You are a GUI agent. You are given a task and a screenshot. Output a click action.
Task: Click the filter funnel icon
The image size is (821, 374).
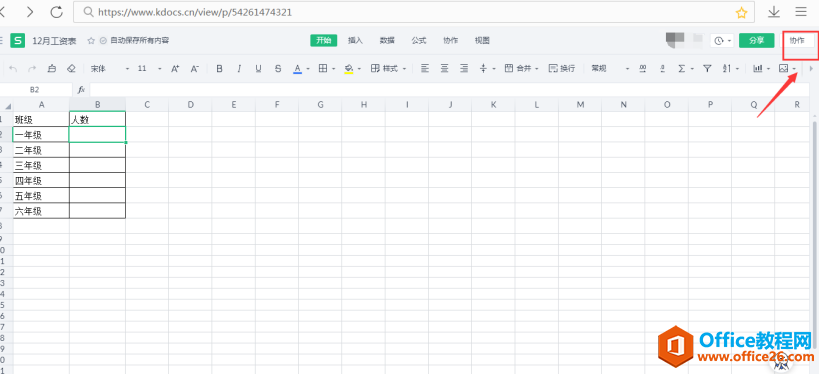(x=707, y=69)
